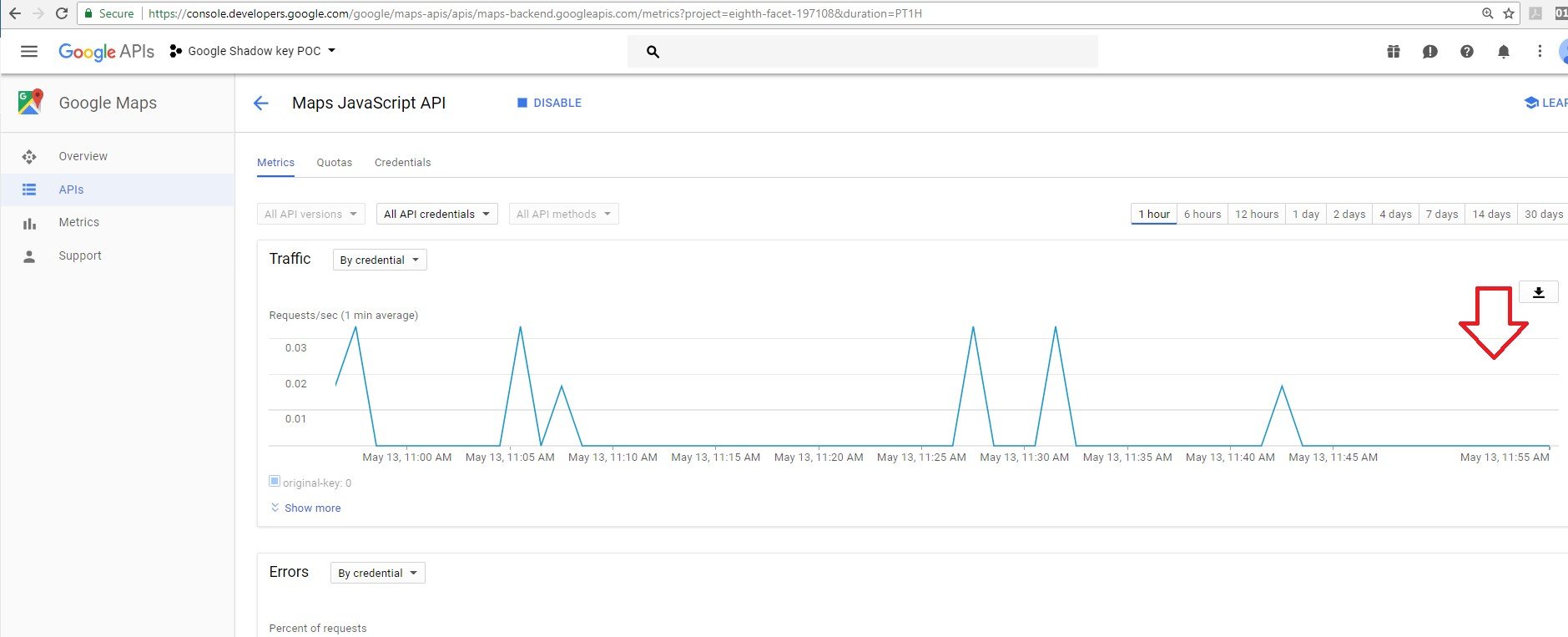Open the gift free trial icon
Viewport: 1568px width, 637px height.
(x=1394, y=52)
